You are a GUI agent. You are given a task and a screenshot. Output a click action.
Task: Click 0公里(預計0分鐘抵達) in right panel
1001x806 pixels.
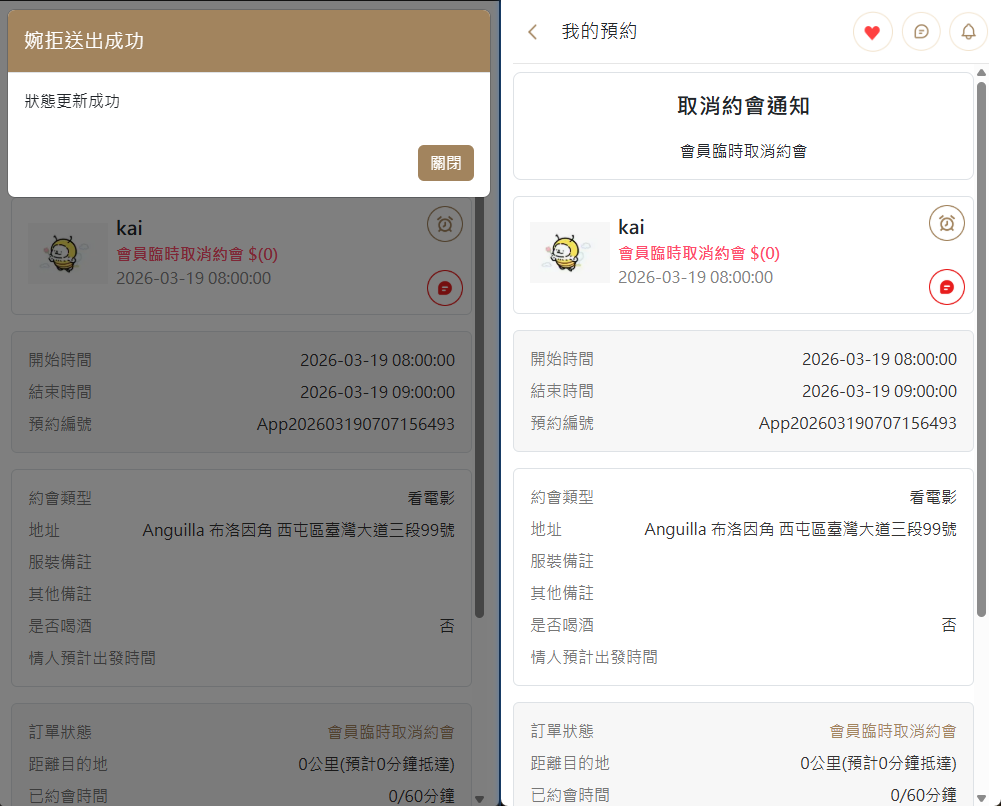point(878,763)
